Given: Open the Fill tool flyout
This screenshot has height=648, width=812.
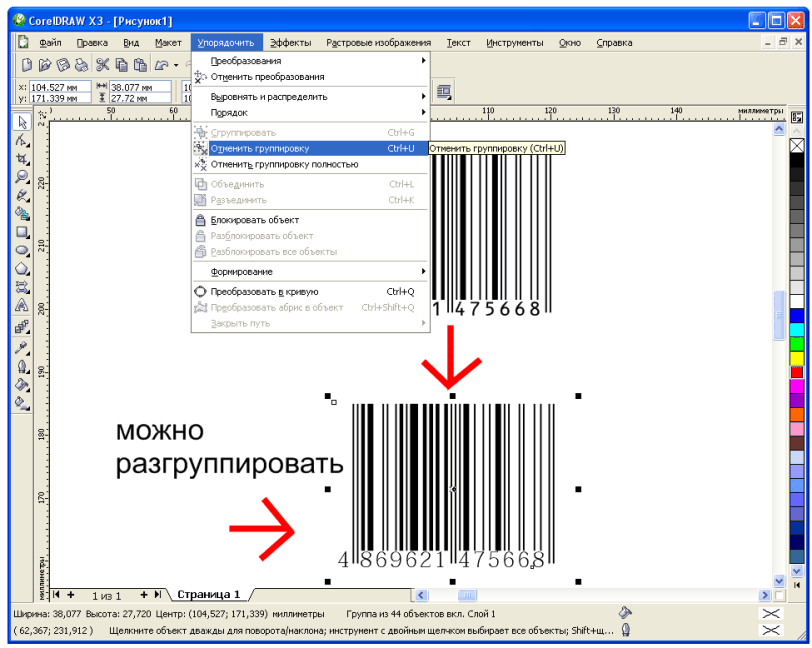Looking at the screenshot, I should pyautogui.click(x=22, y=385).
